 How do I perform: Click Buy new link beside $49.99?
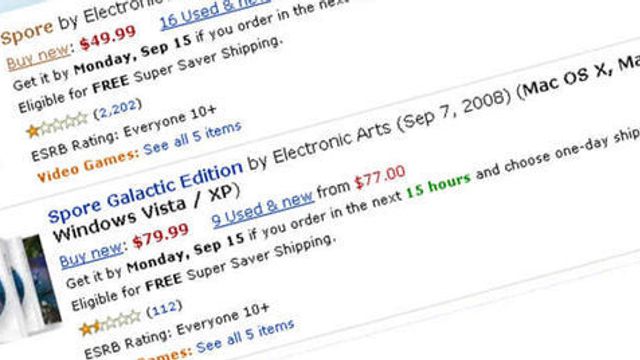coord(38,58)
